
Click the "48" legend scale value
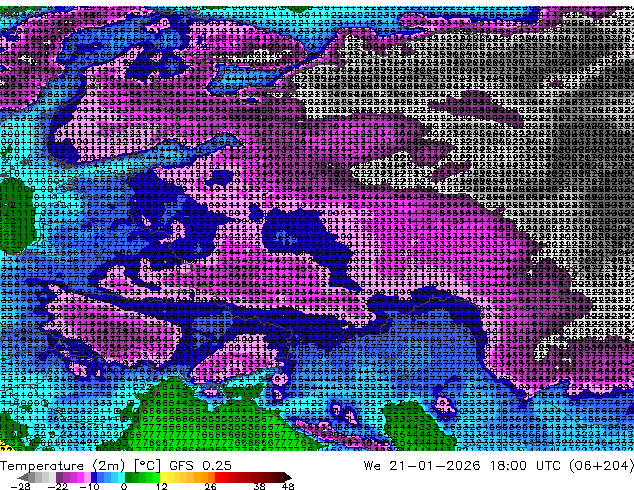pos(288,486)
